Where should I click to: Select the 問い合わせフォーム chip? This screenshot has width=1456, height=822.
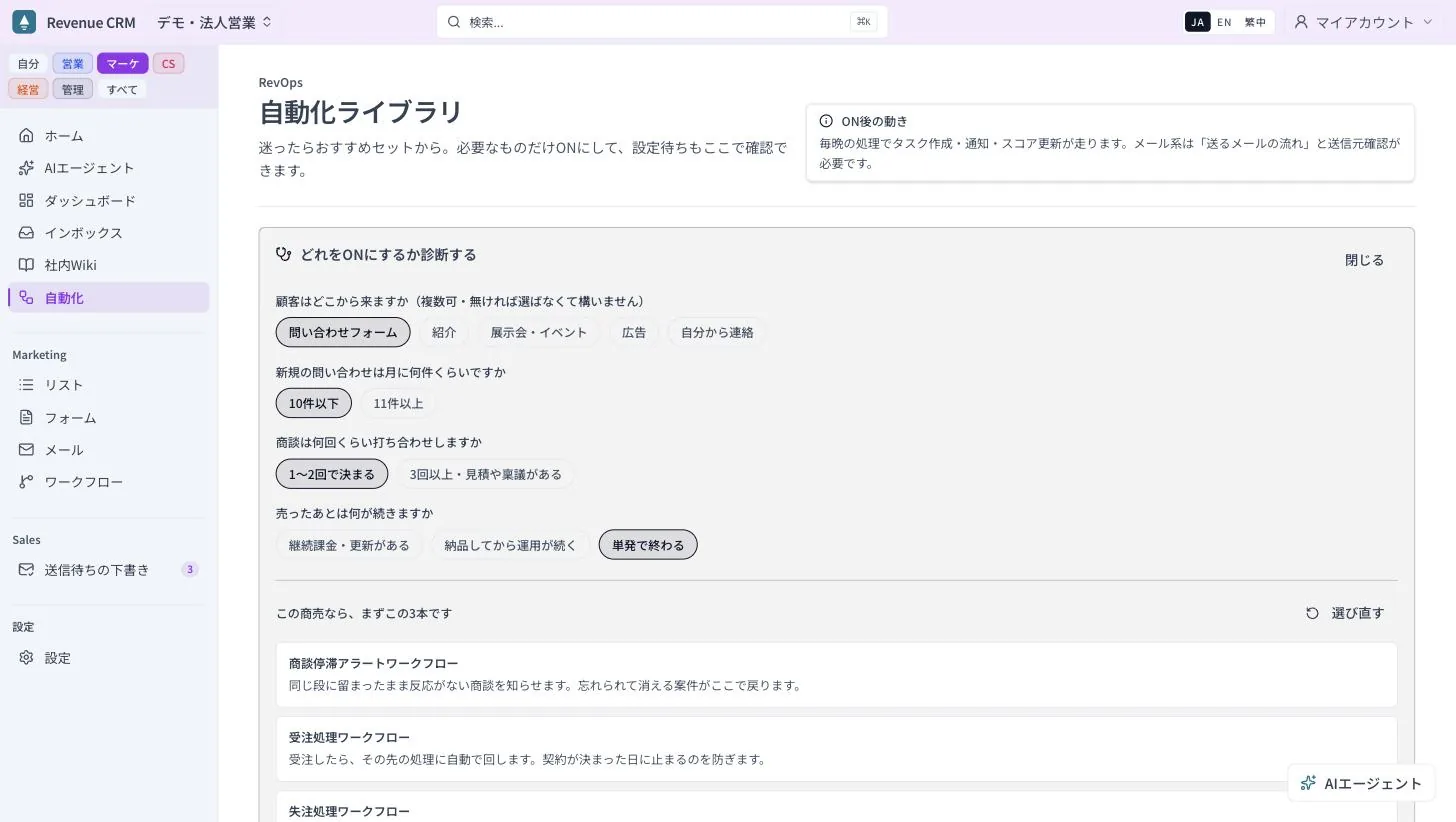[343, 332]
